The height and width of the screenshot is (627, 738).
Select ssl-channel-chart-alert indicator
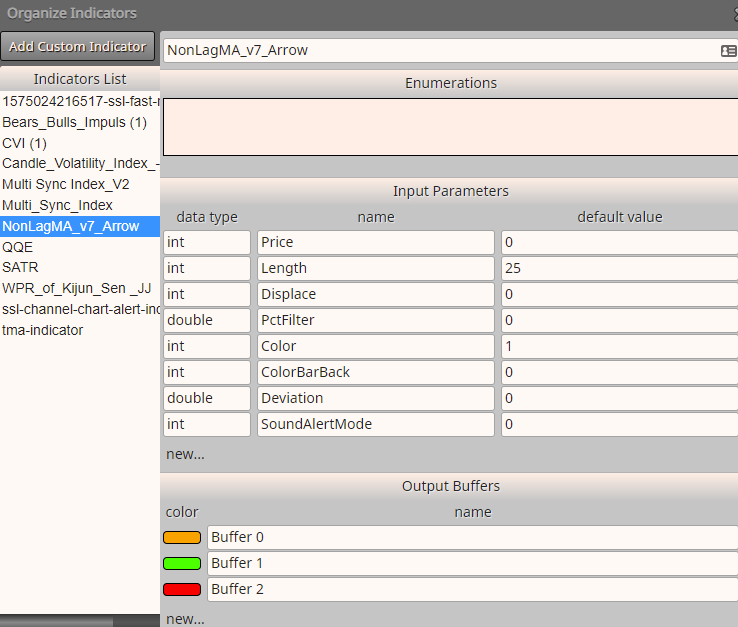click(80, 309)
